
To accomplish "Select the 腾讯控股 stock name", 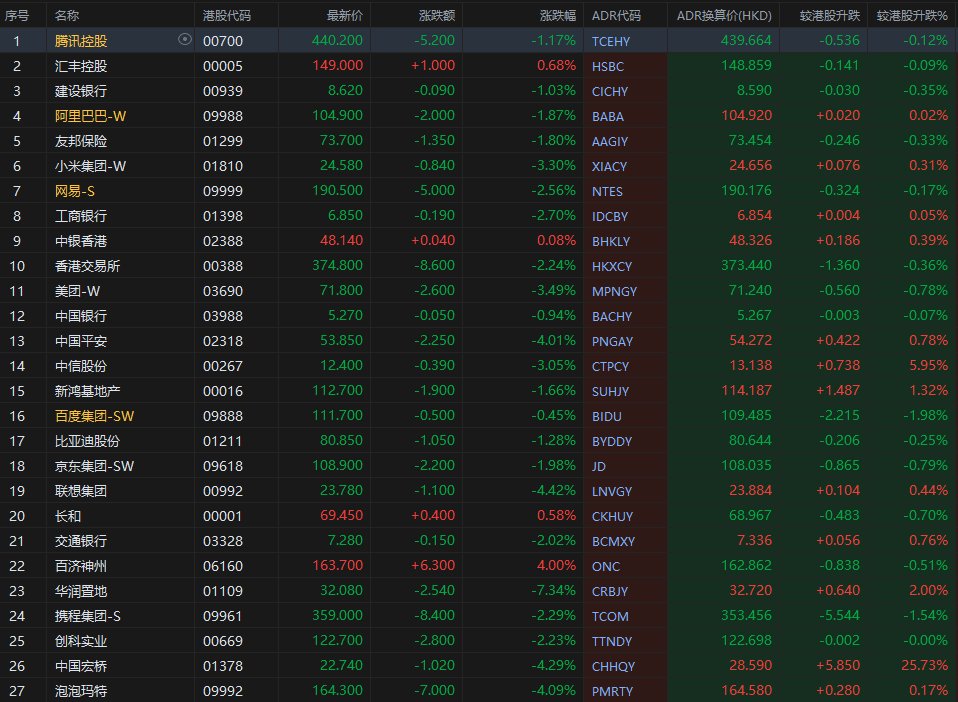I will coord(81,41).
